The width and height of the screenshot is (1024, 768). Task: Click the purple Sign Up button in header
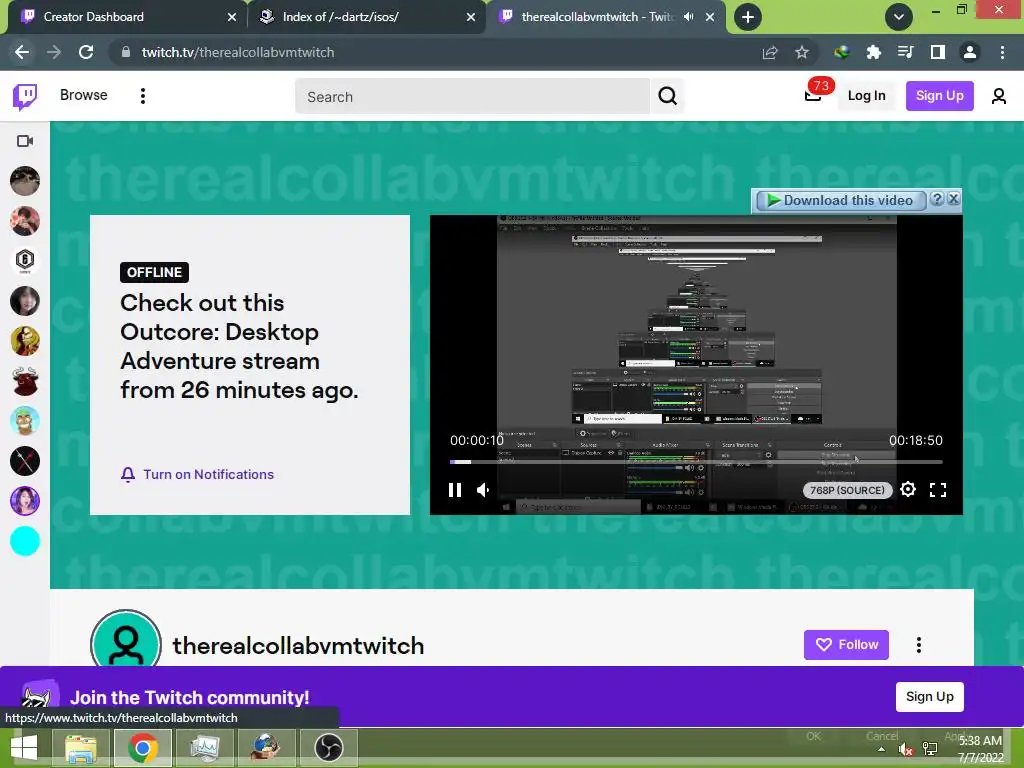point(940,96)
